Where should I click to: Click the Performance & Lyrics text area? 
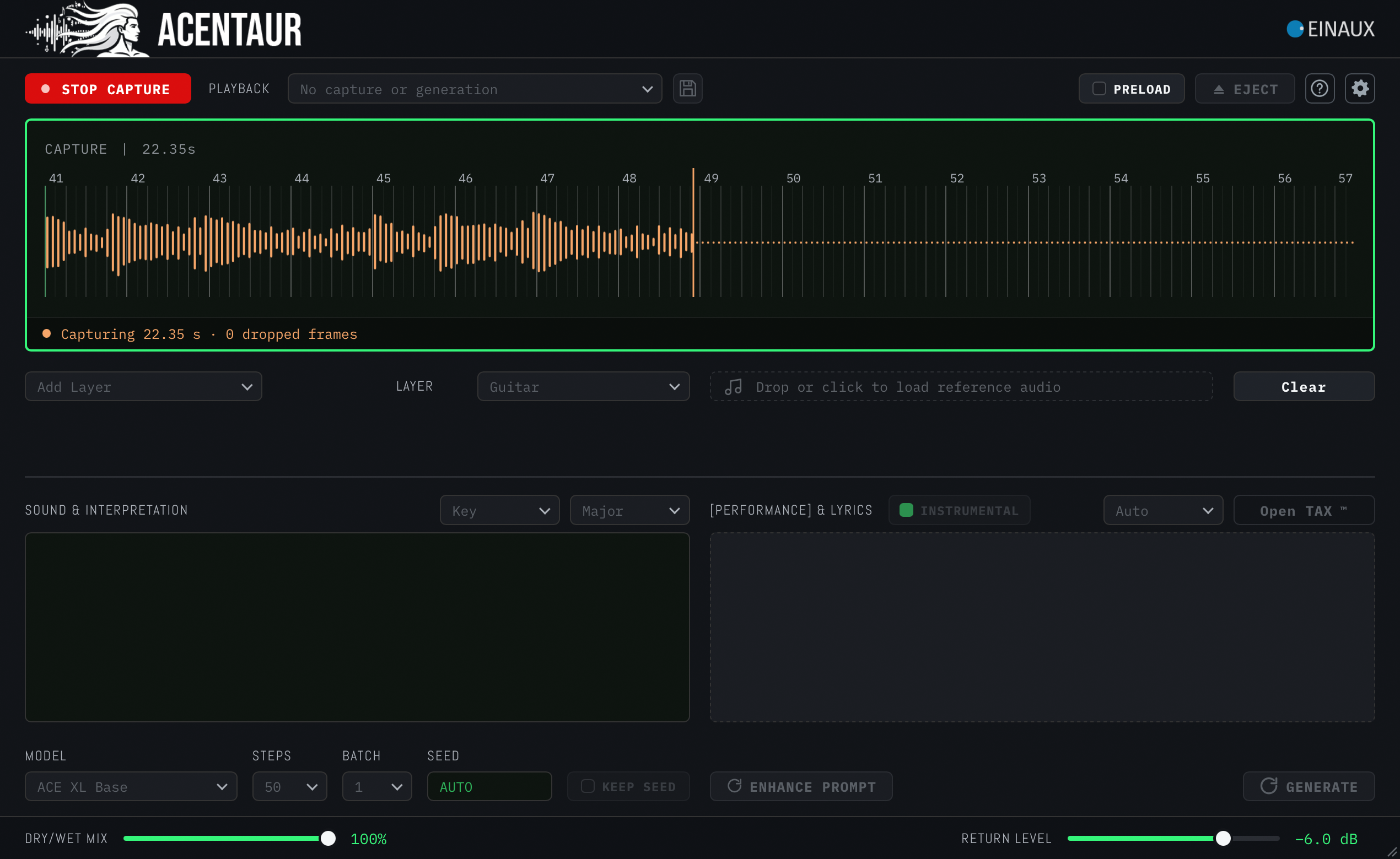point(1042,627)
